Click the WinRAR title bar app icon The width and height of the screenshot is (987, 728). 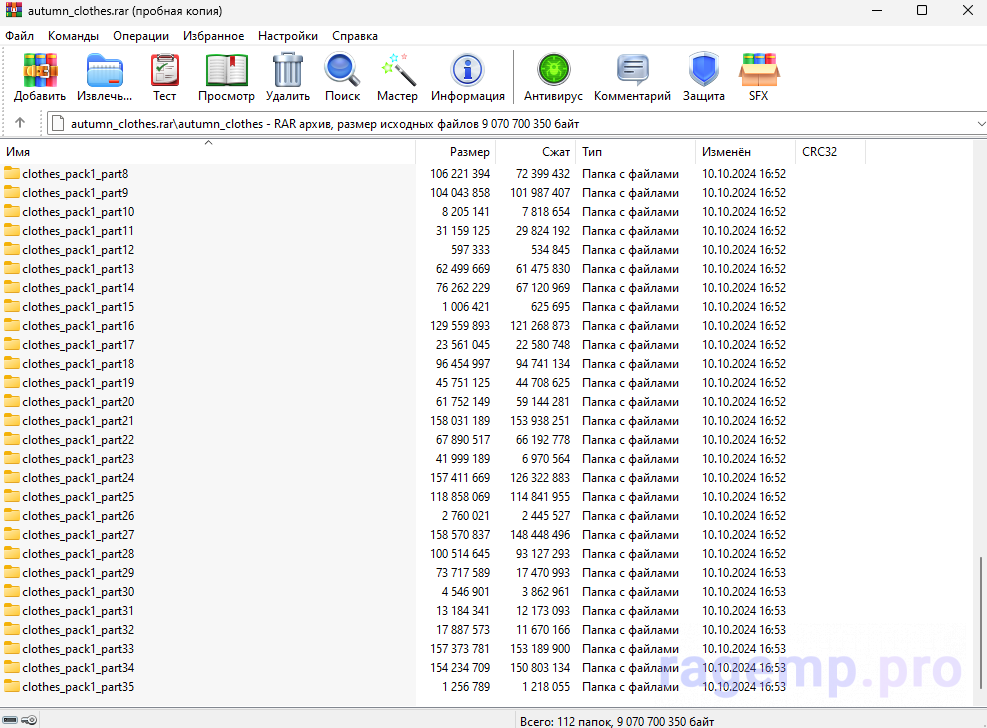[13, 10]
